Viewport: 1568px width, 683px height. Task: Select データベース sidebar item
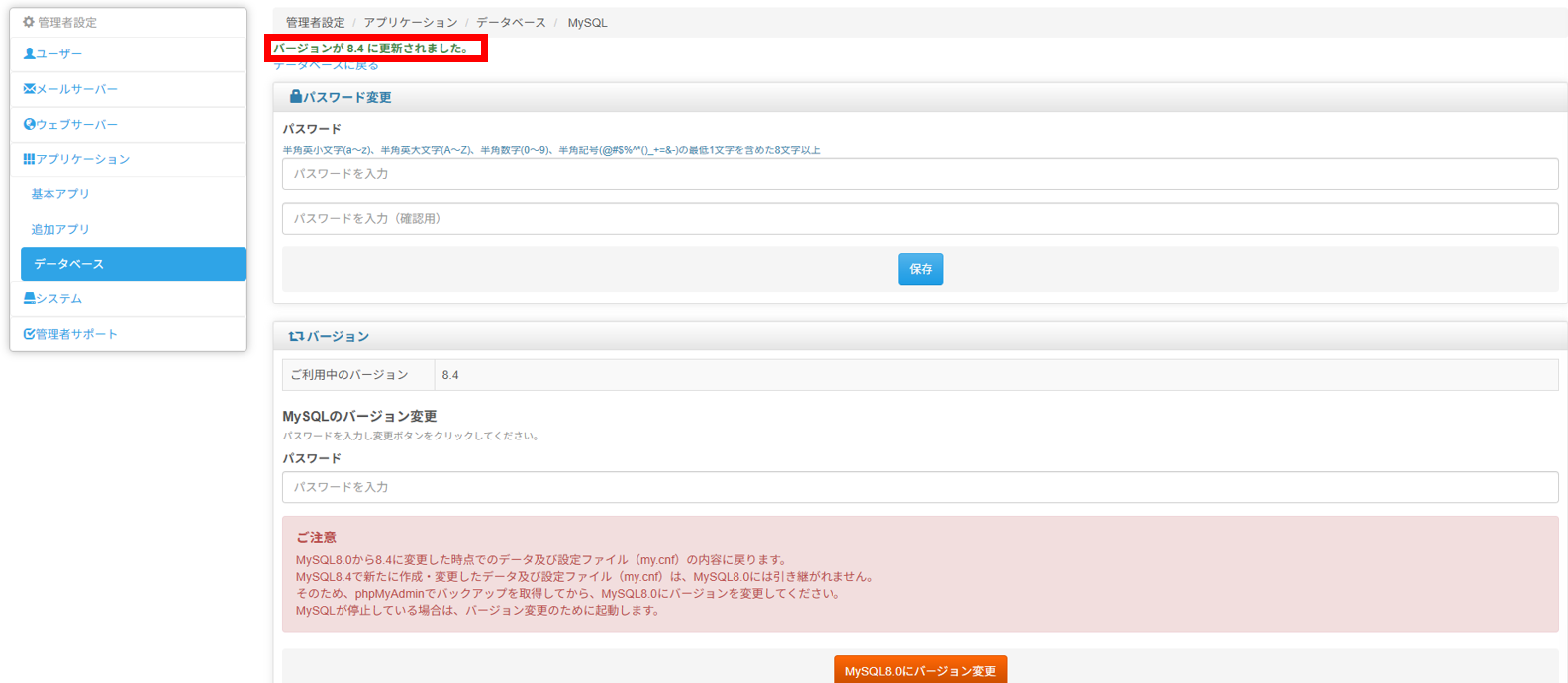tap(133, 264)
